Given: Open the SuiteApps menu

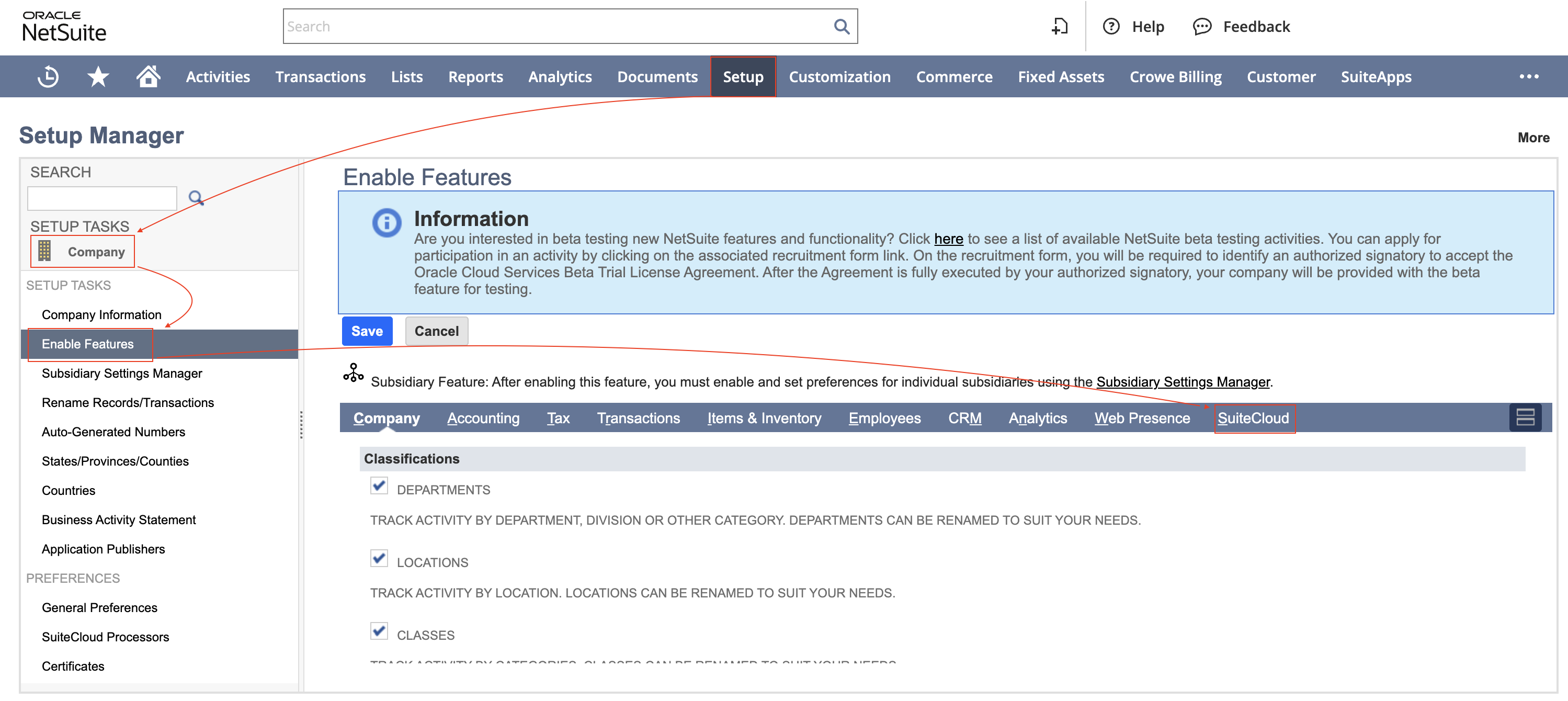Looking at the screenshot, I should coord(1376,77).
